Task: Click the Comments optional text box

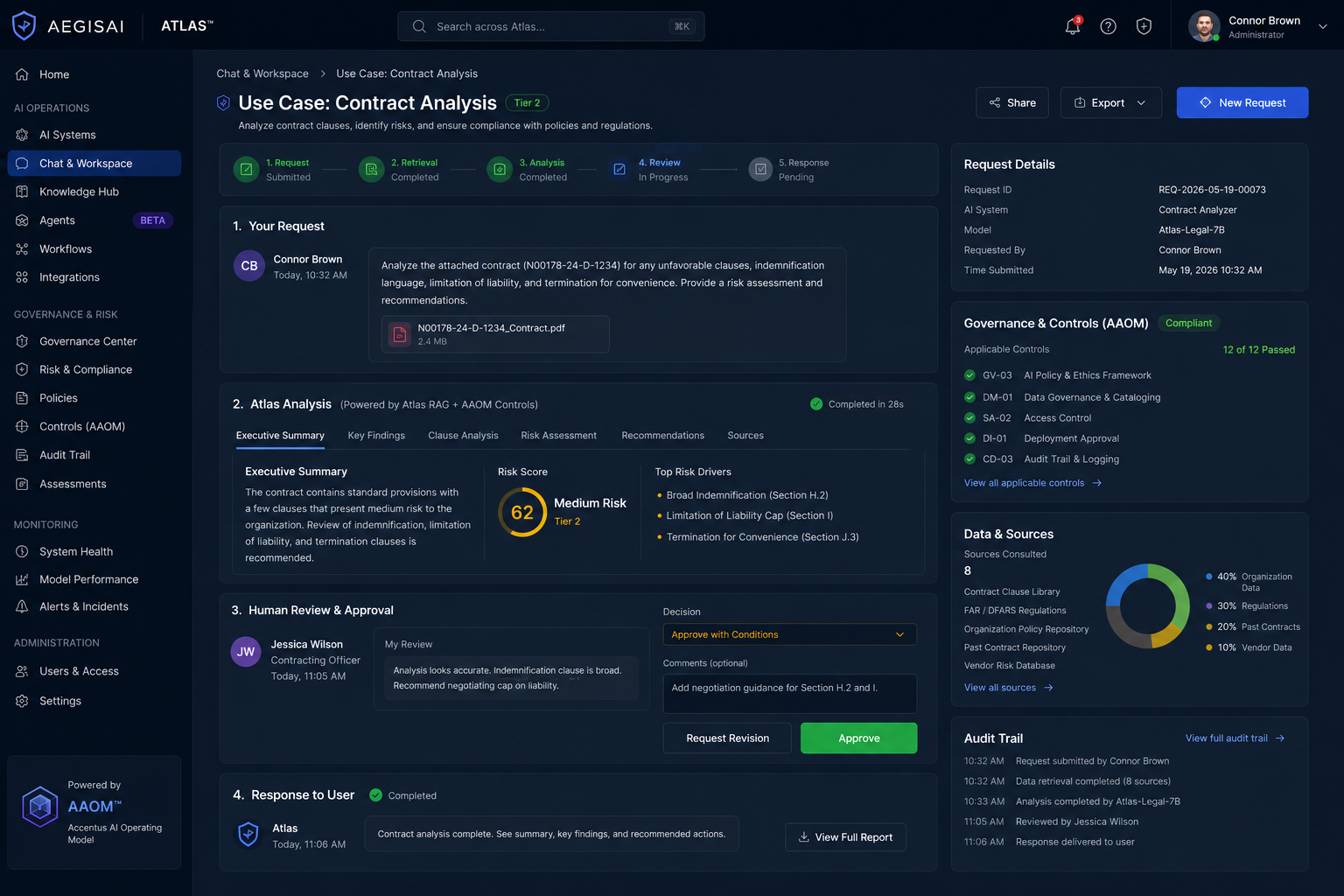Action: (x=789, y=694)
